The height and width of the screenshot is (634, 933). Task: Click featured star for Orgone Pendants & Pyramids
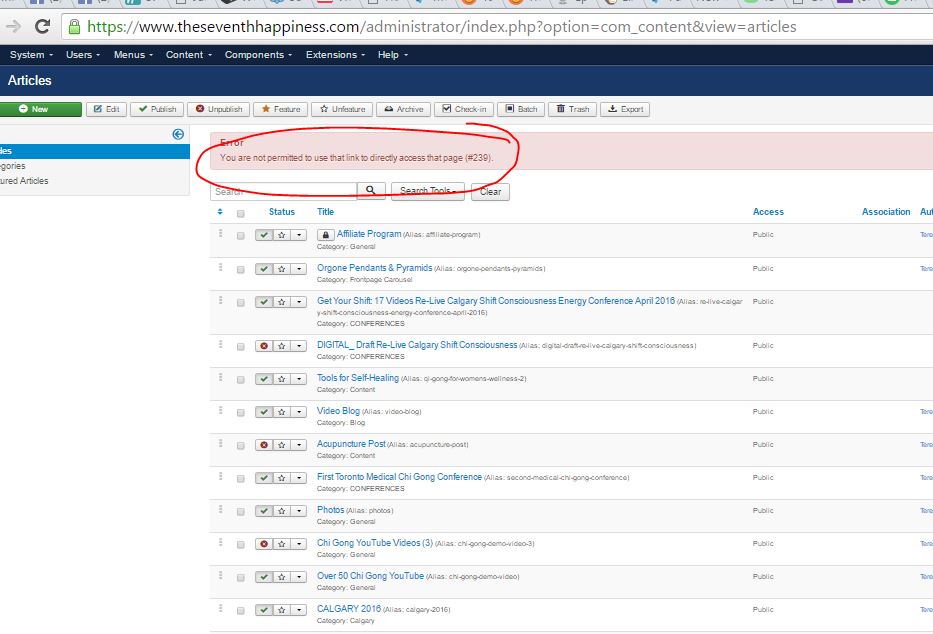281,270
